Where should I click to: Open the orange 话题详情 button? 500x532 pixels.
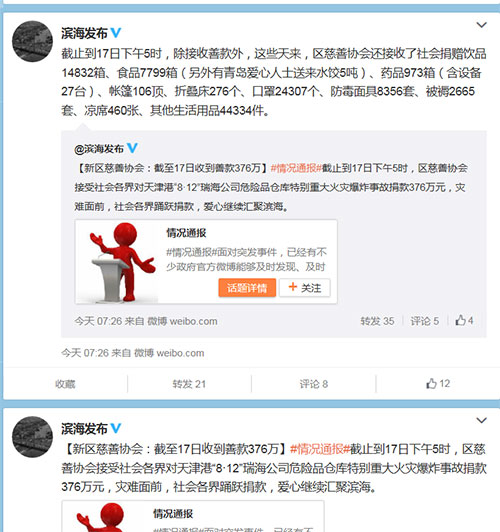[x=247, y=288]
